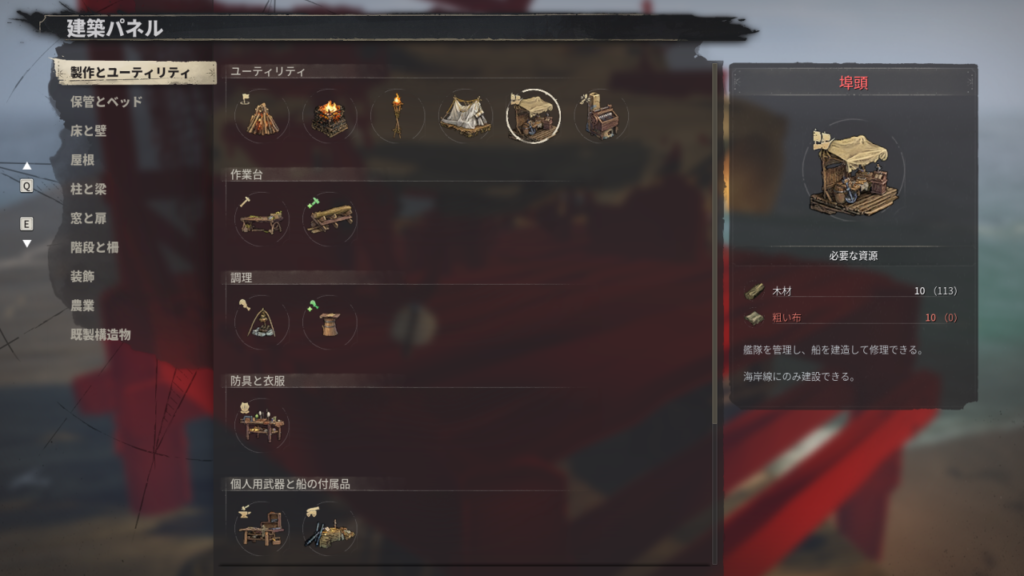The image size is (1024, 576).
Task: Switch to the 床と壁 category
Action: (x=88, y=131)
